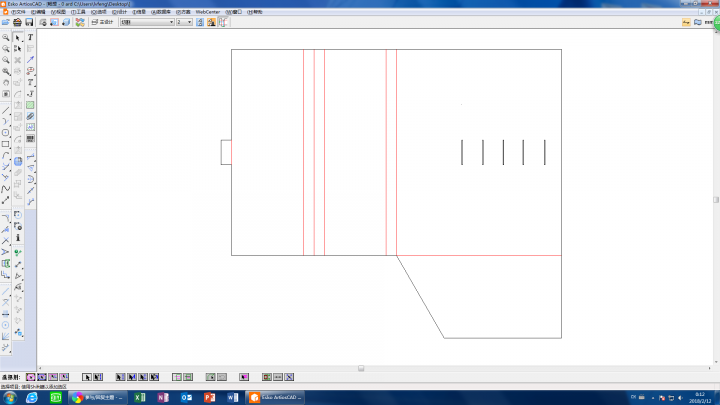Select the Text tool T icon
This screenshot has width=720, height=405.
pos(30,37)
